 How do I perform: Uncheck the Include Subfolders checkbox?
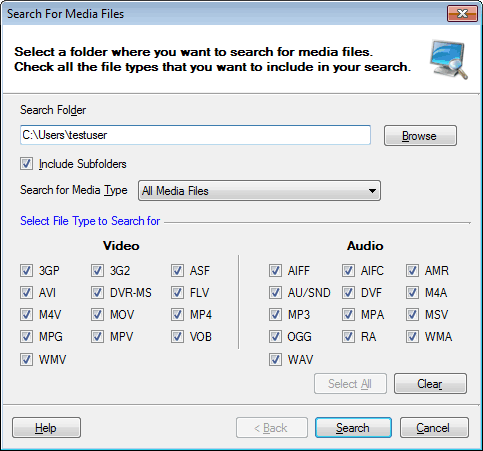(26, 164)
